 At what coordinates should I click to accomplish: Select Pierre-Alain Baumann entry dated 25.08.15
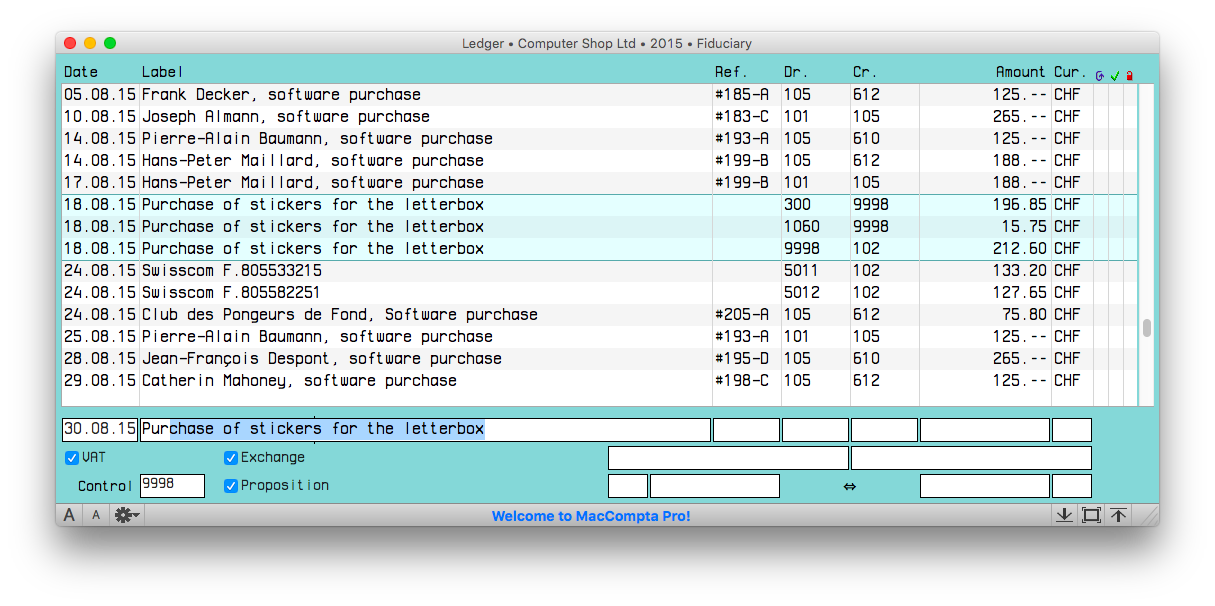tap(600, 337)
